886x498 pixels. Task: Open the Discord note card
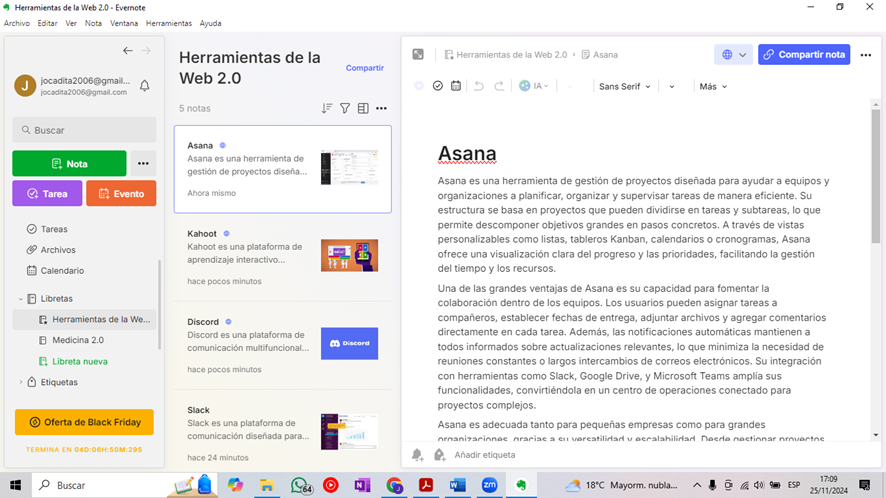click(x=283, y=345)
